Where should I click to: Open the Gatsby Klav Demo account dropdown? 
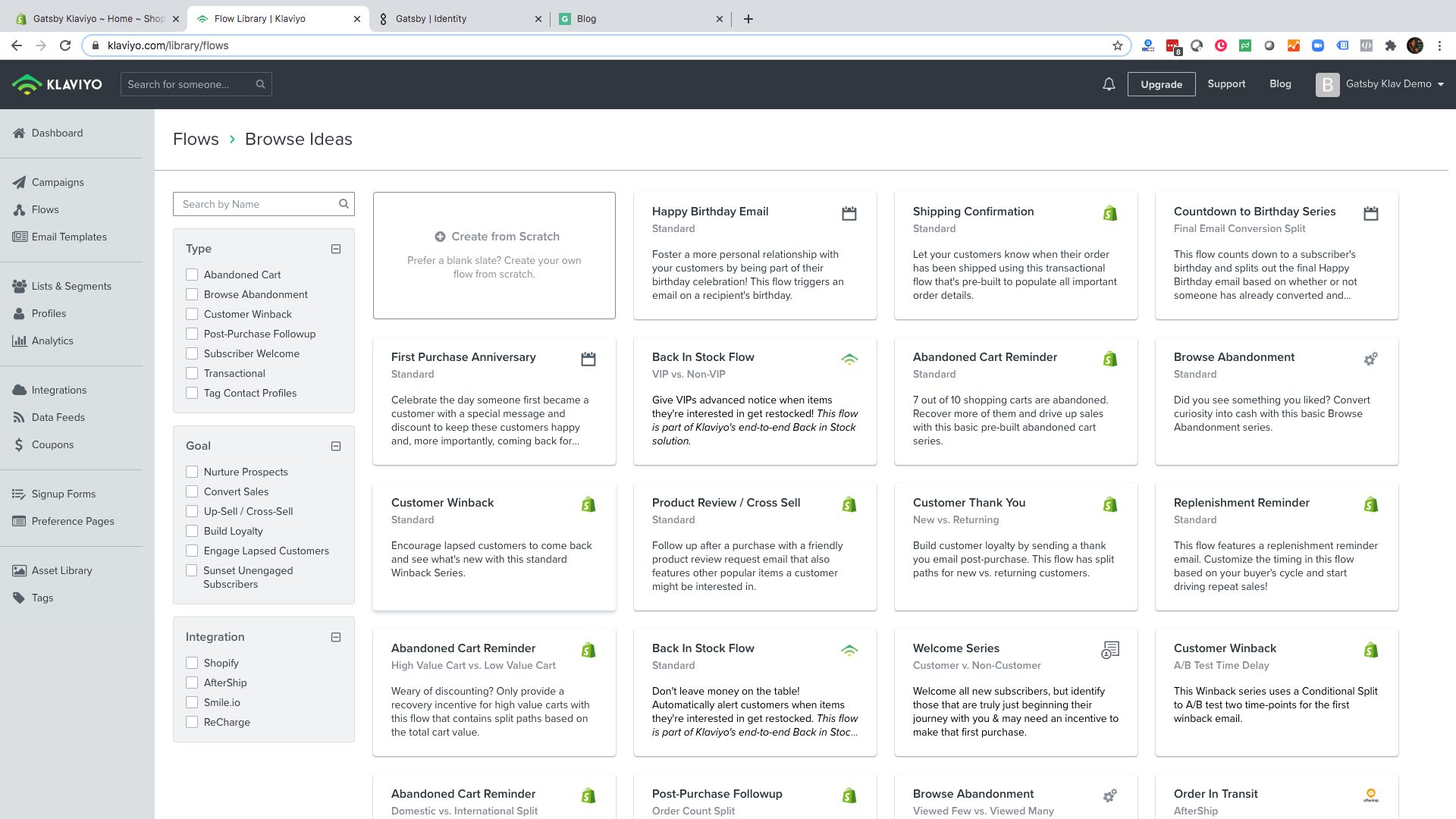(1380, 84)
